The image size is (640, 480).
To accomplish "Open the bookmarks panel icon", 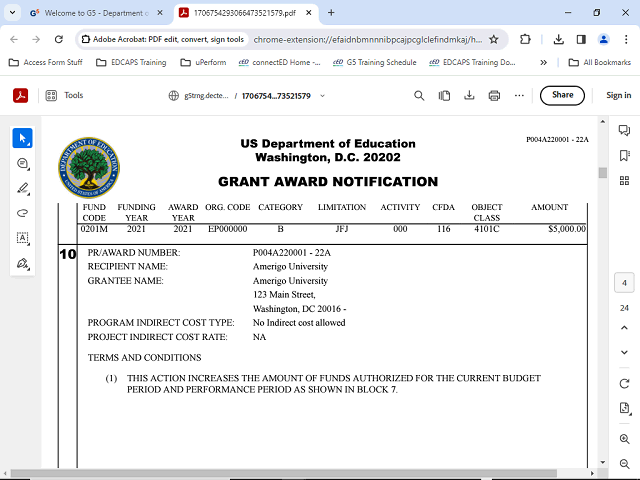I will click(624, 156).
